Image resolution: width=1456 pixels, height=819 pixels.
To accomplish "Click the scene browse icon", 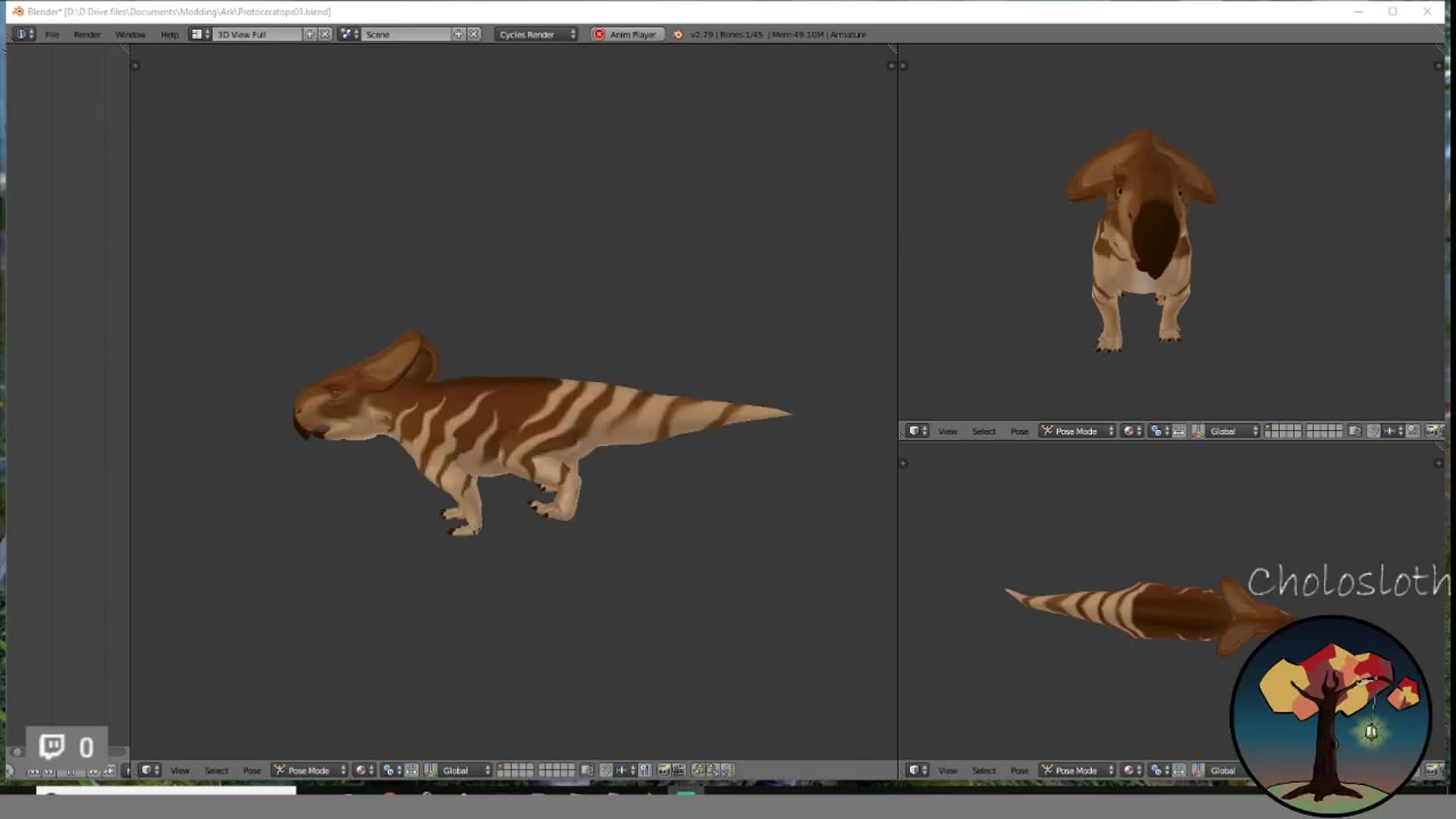I will (349, 34).
